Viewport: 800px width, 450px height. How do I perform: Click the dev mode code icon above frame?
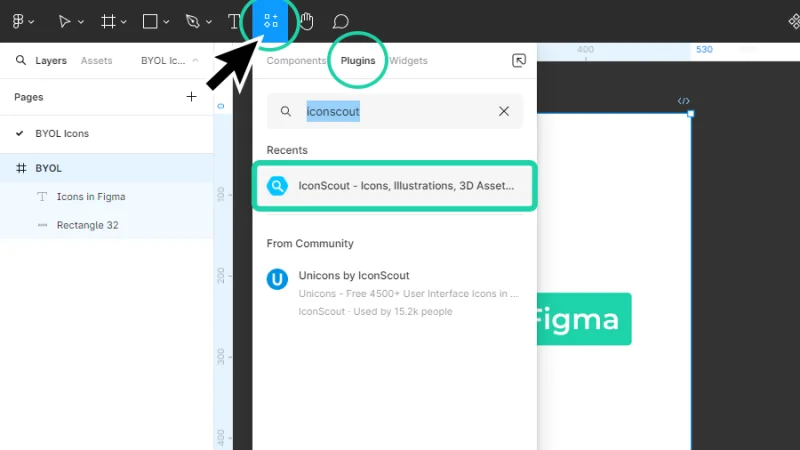(x=684, y=101)
